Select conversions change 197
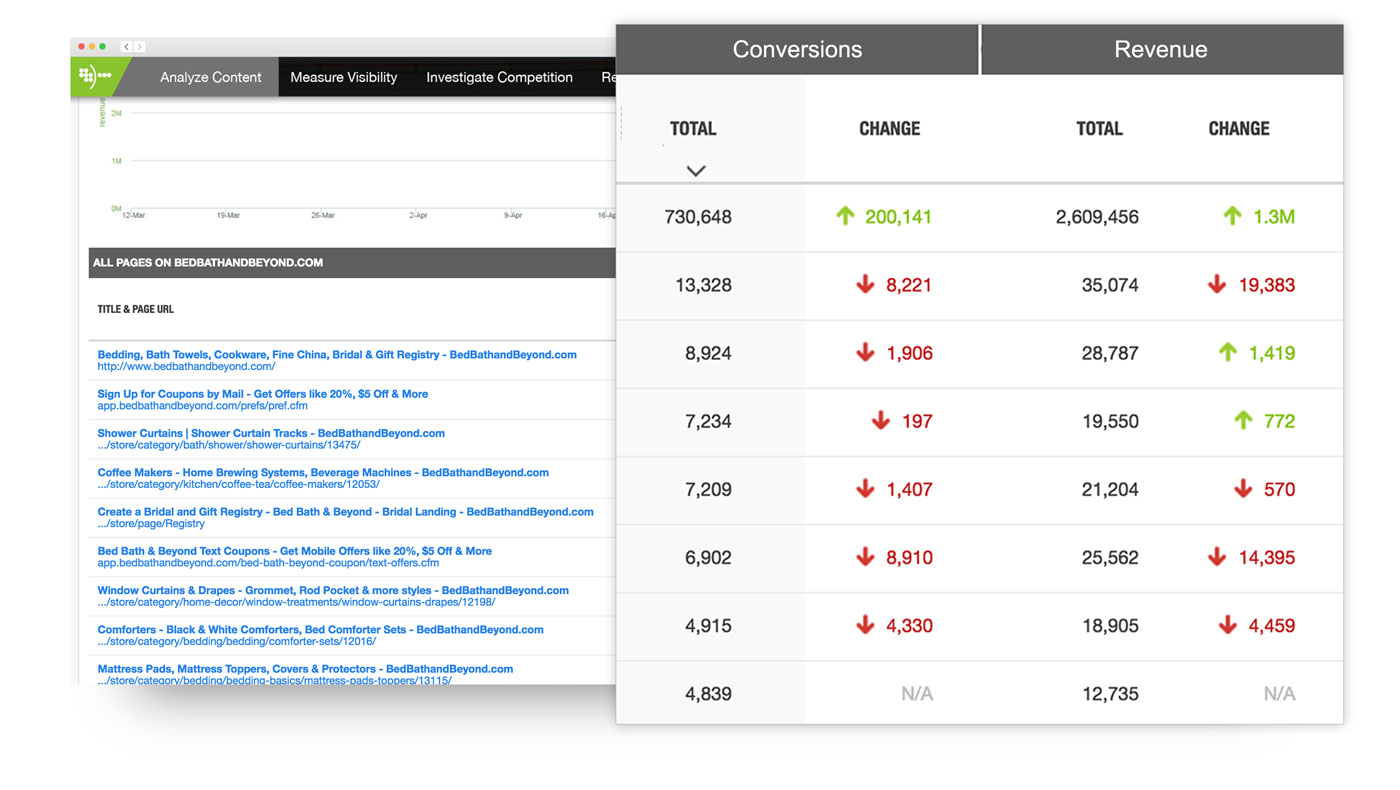 pos(917,421)
